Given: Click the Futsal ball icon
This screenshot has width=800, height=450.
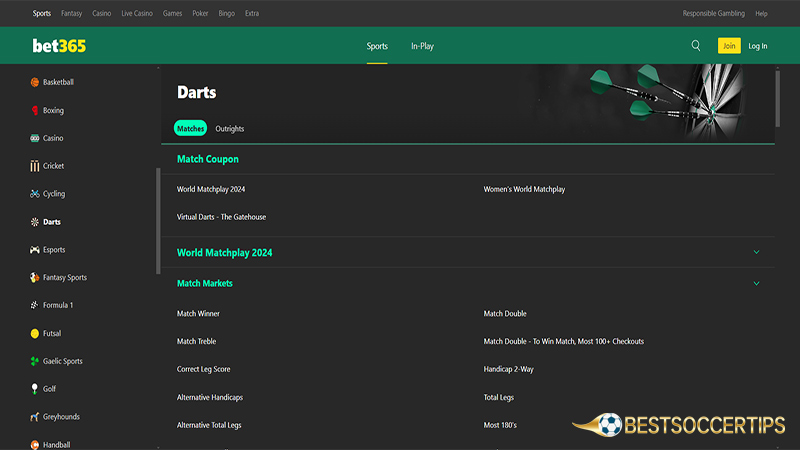Looking at the screenshot, I should coord(35,333).
